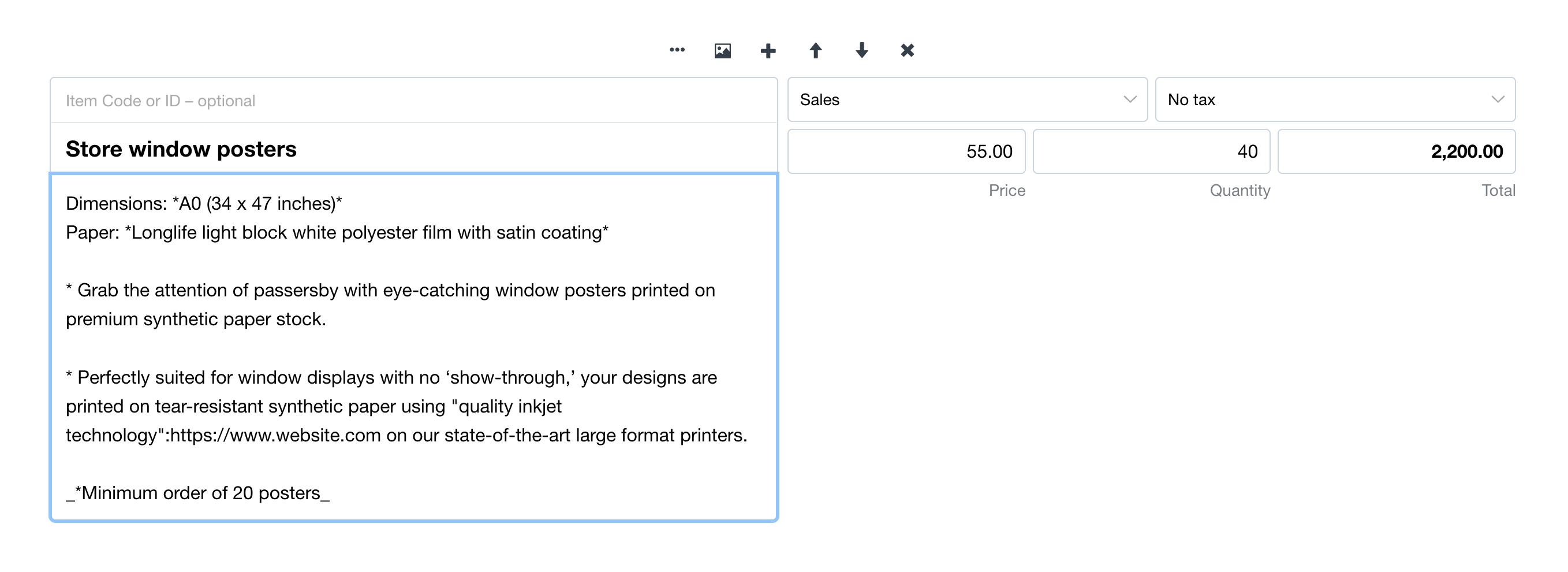Screen dimensions: 1568x572
Task: Open the more options ellipsis menu
Action: (677, 50)
